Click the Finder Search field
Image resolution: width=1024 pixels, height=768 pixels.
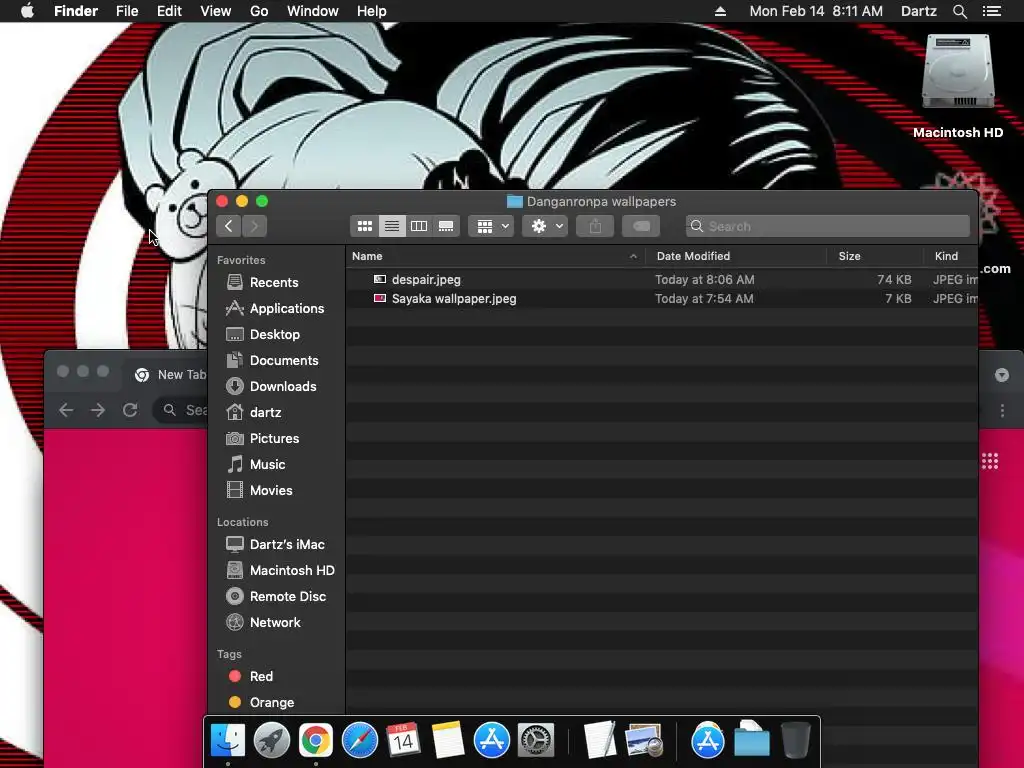[827, 226]
